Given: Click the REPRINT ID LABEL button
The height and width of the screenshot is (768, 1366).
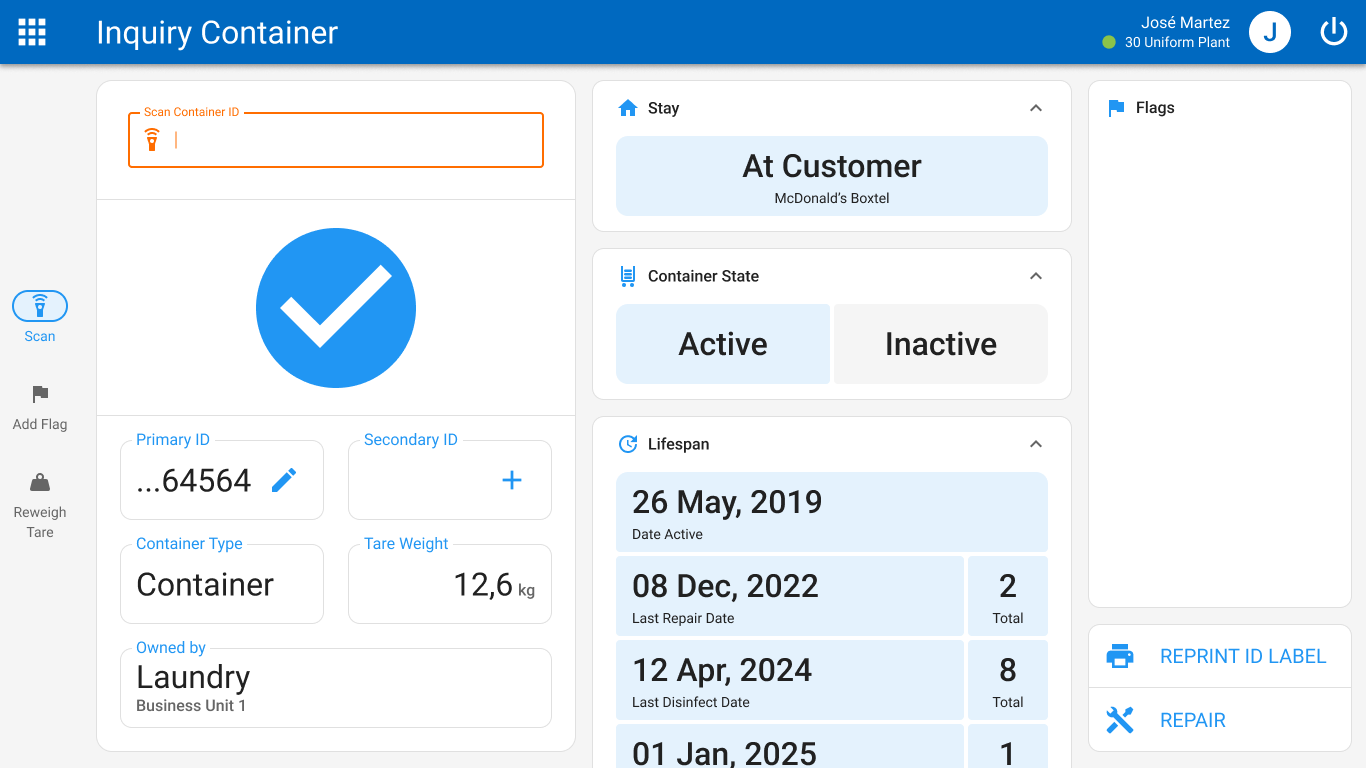Looking at the screenshot, I should point(1220,656).
